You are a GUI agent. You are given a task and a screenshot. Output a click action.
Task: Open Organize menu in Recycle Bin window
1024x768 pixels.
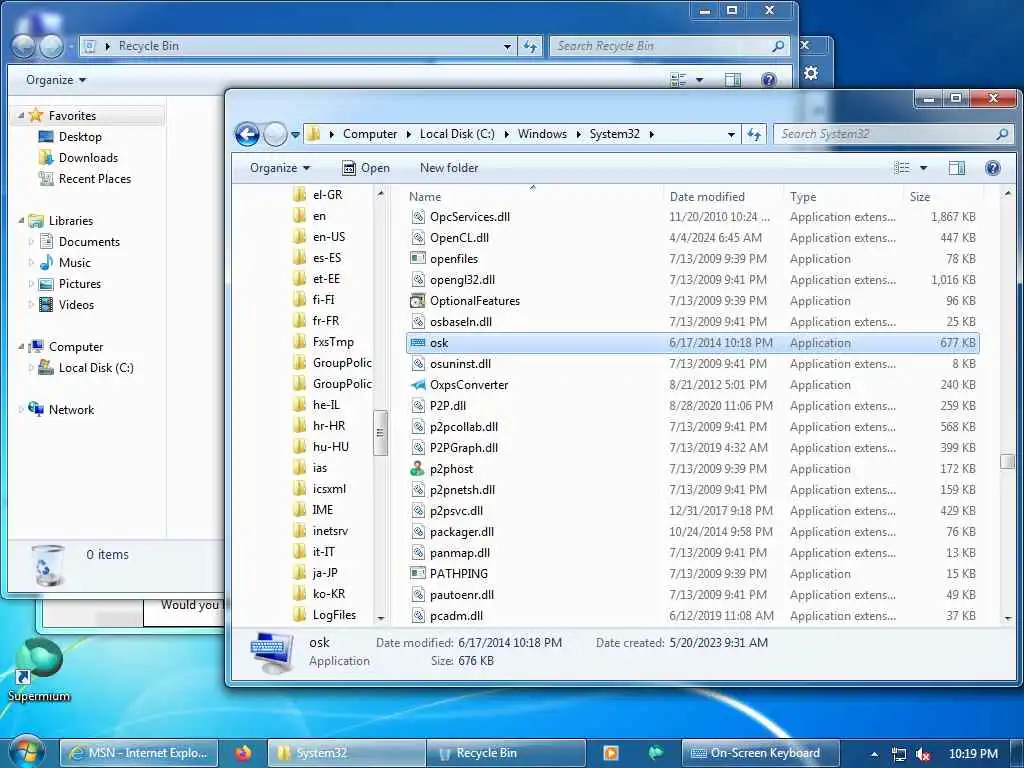56,80
